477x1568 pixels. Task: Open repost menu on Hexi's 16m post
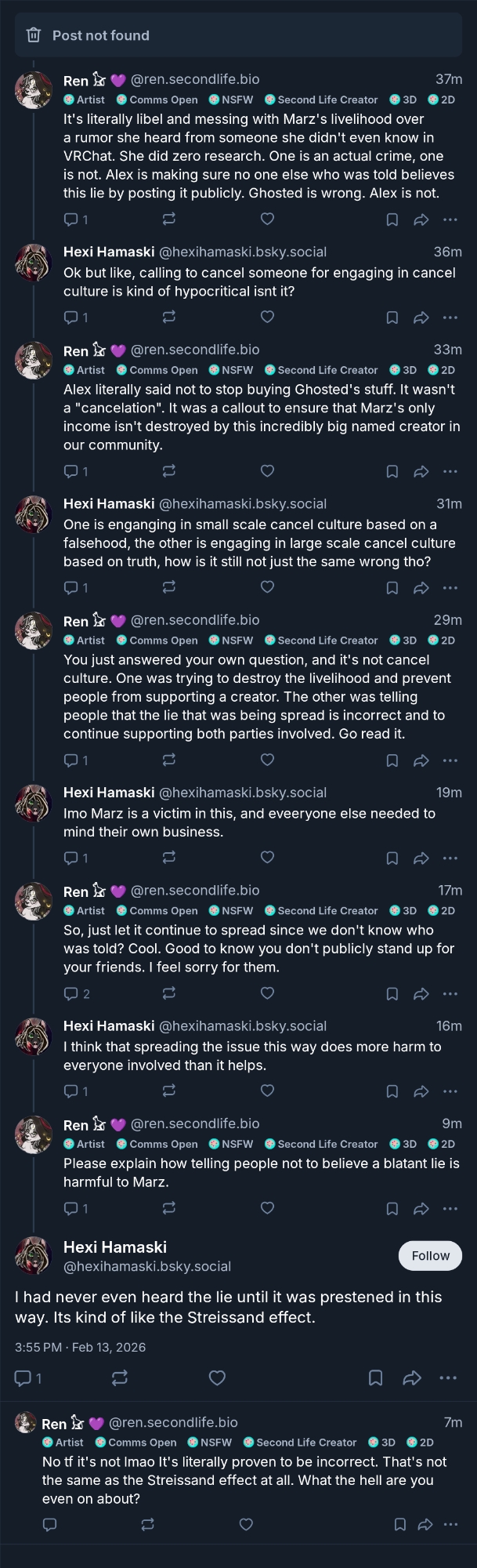(168, 1091)
